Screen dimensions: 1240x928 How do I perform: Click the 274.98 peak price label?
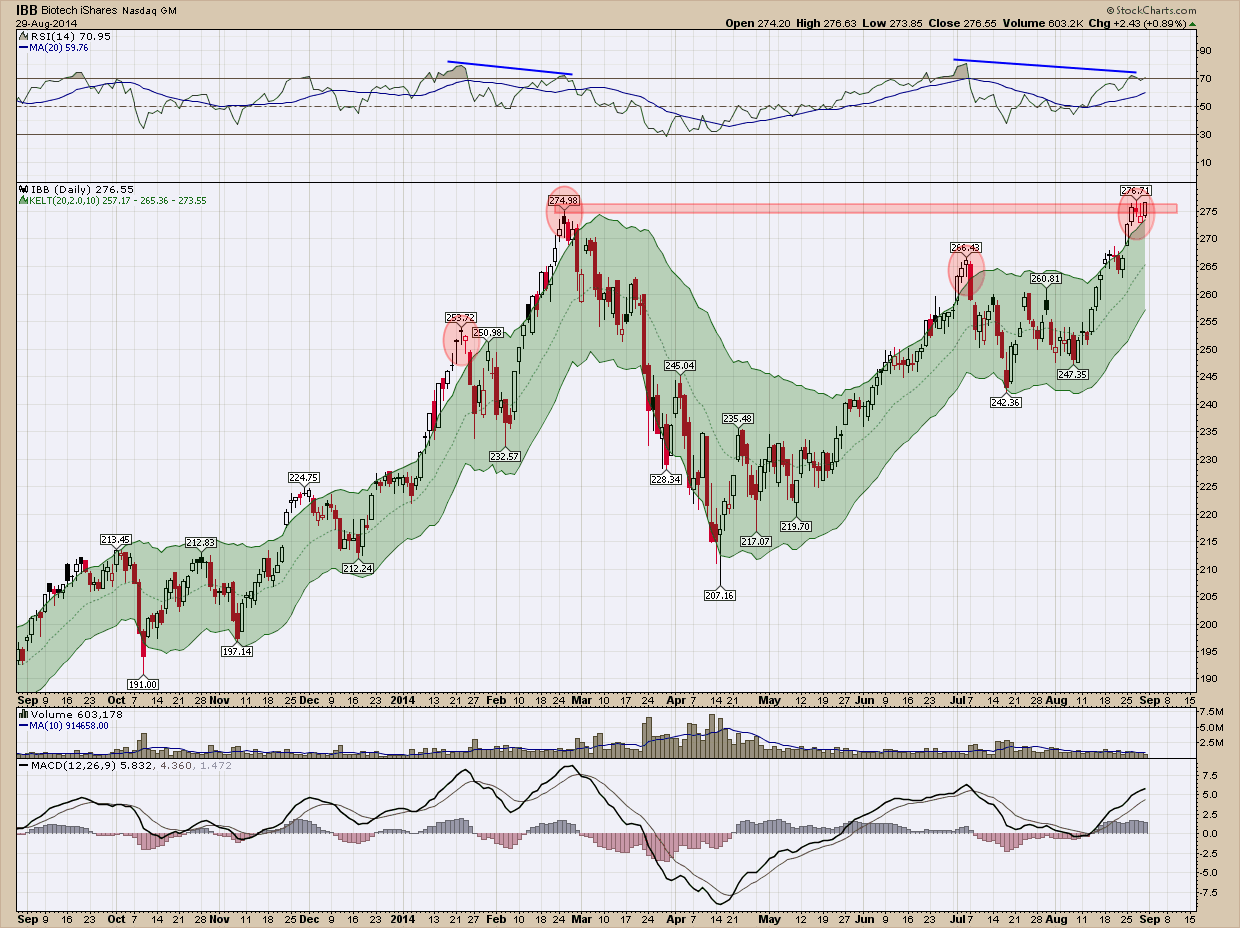point(564,200)
